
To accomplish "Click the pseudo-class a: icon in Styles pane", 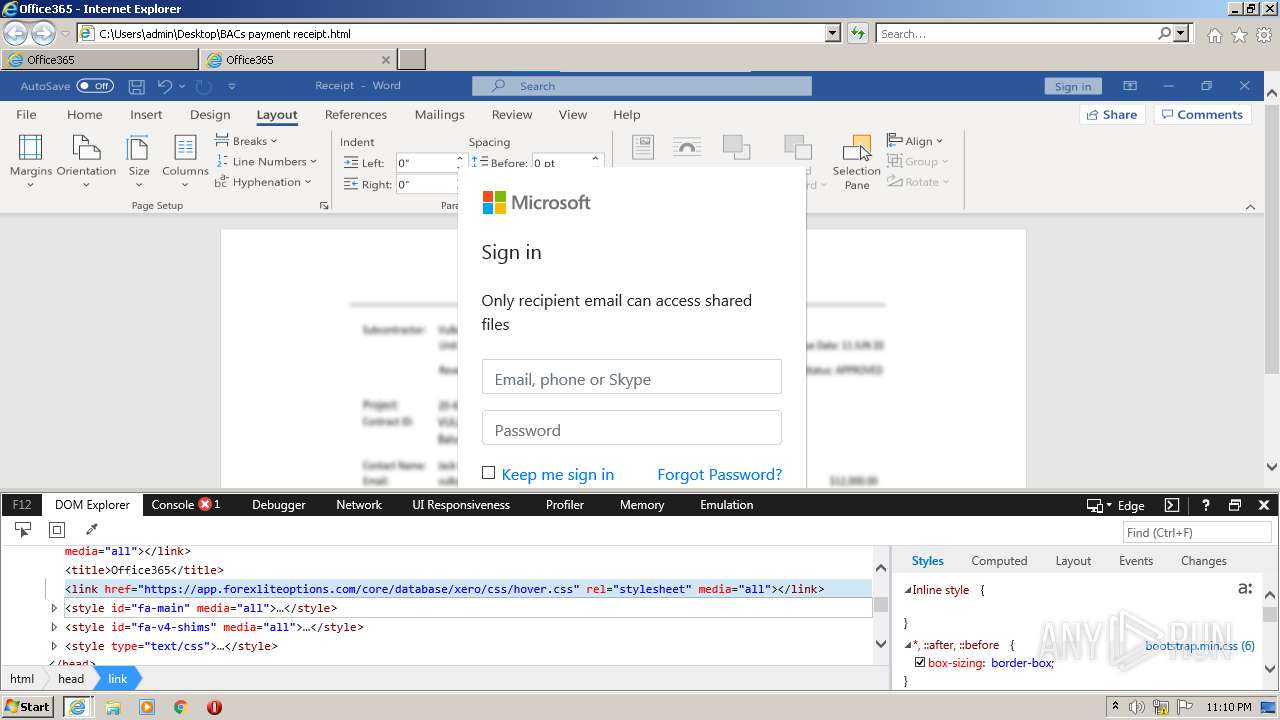I will pos(1245,589).
